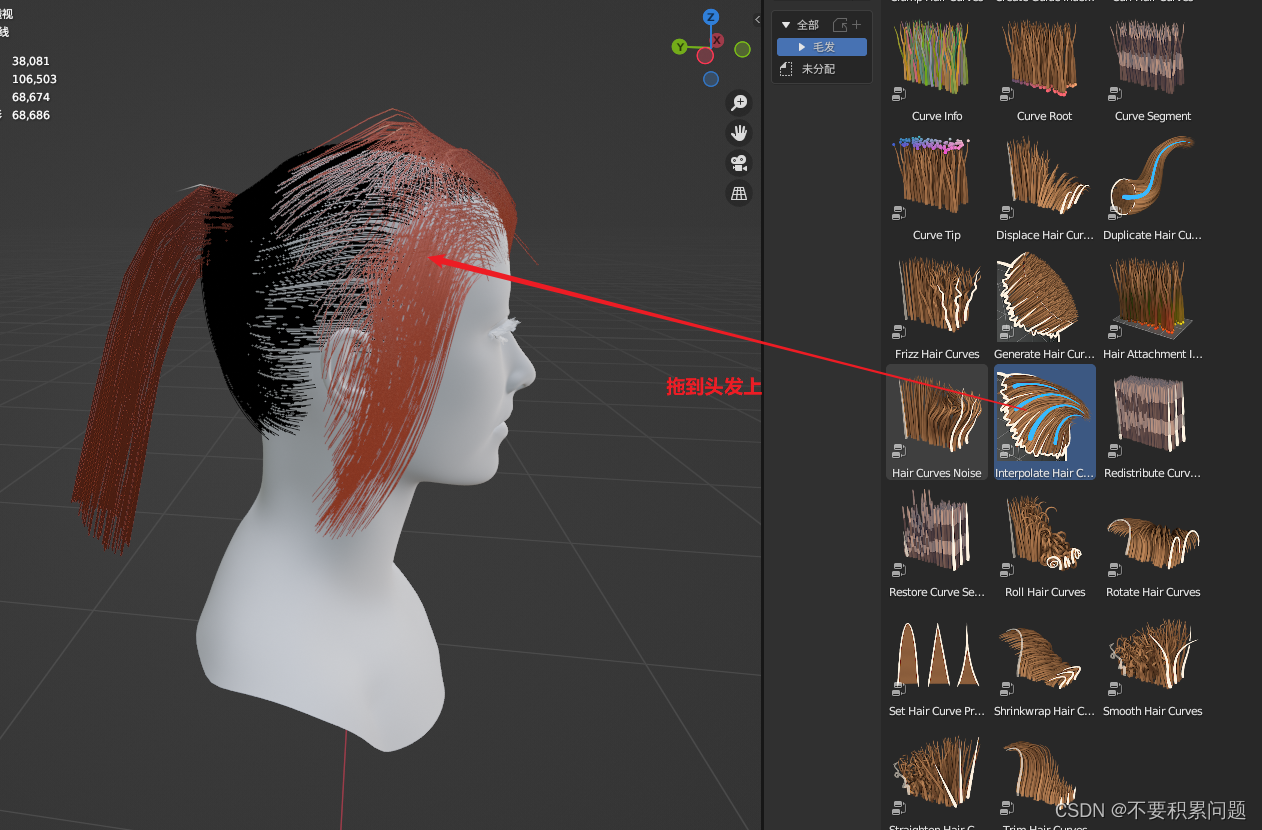Image resolution: width=1262 pixels, height=830 pixels.
Task: Click the hand pan view button
Action: 739,133
